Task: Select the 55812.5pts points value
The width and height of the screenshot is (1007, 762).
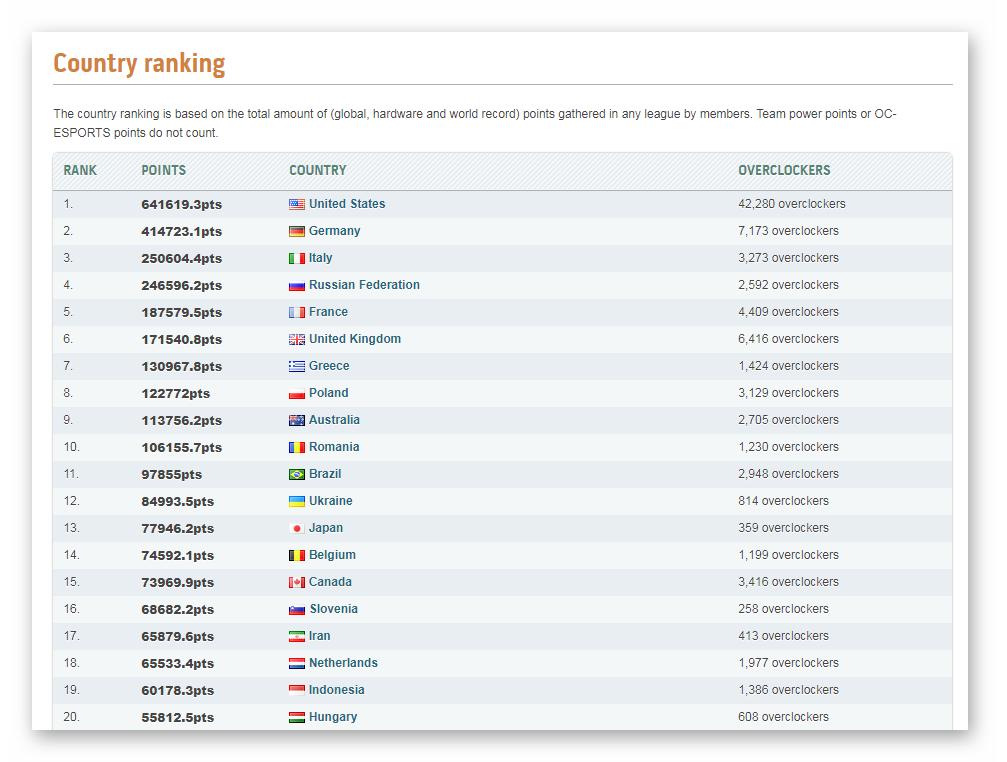Action: tap(178, 717)
